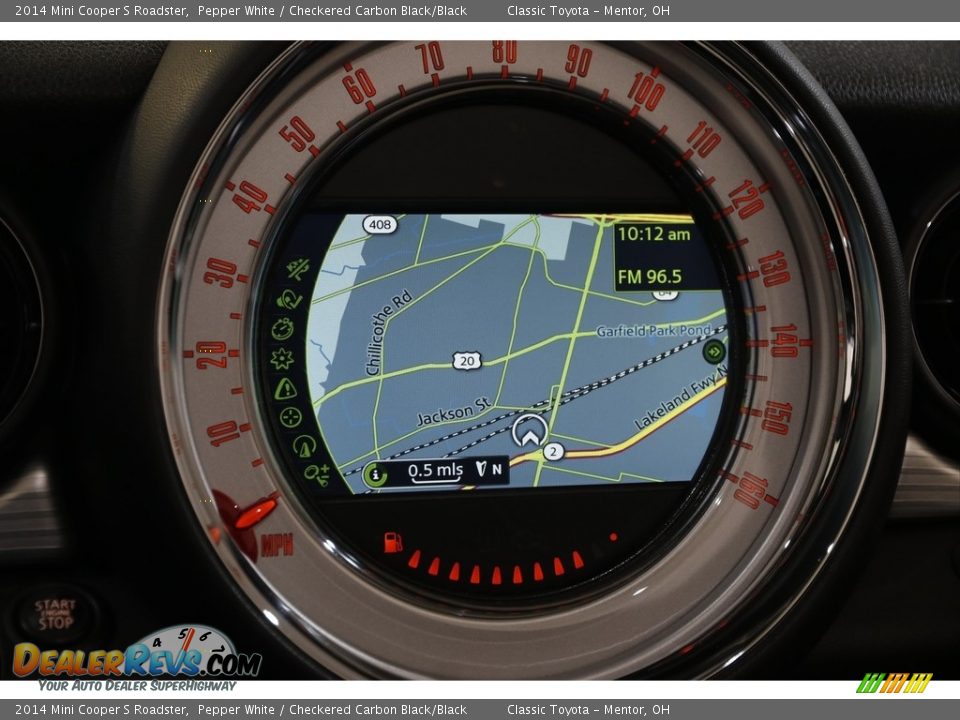Select the crosshair interactive map icon

[291, 417]
